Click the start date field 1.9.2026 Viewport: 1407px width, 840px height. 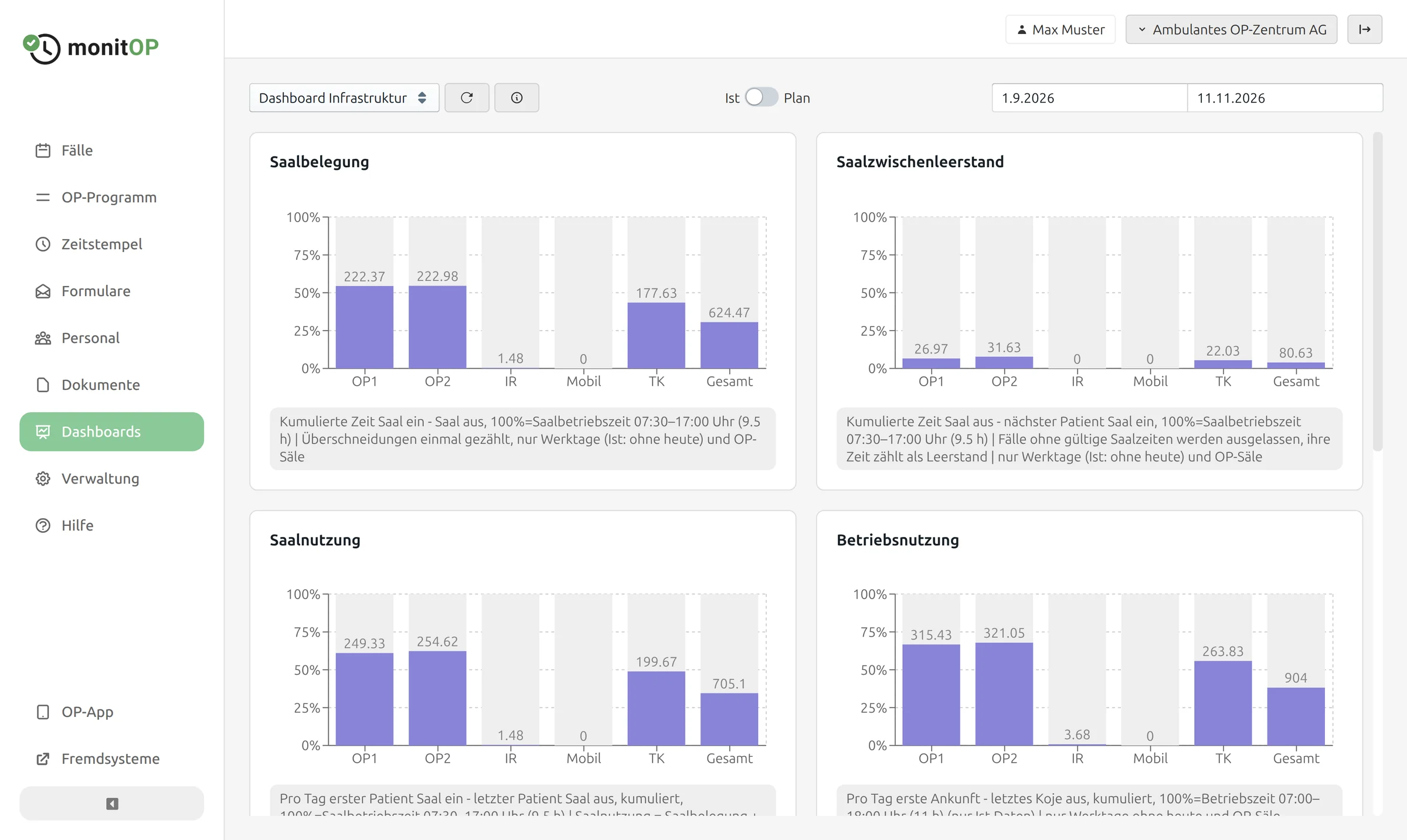point(1089,98)
